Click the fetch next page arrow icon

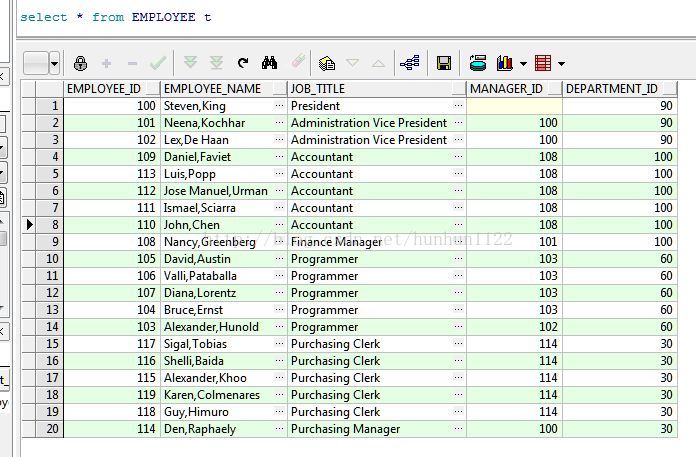(190, 63)
